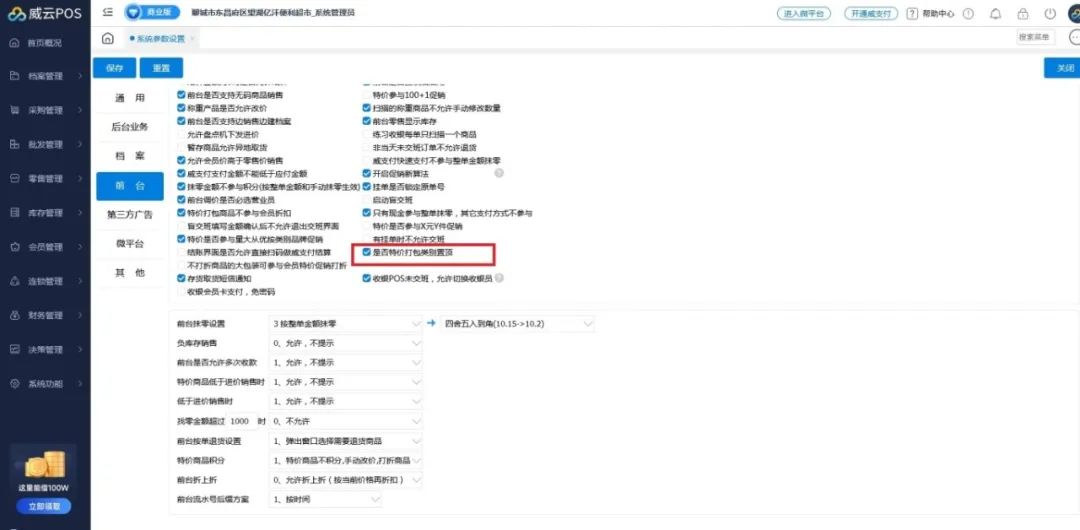This screenshot has height=530, width=1080.
Task: Enable 收银会员卡支付，免密码 checkbox
Action: 181,292
